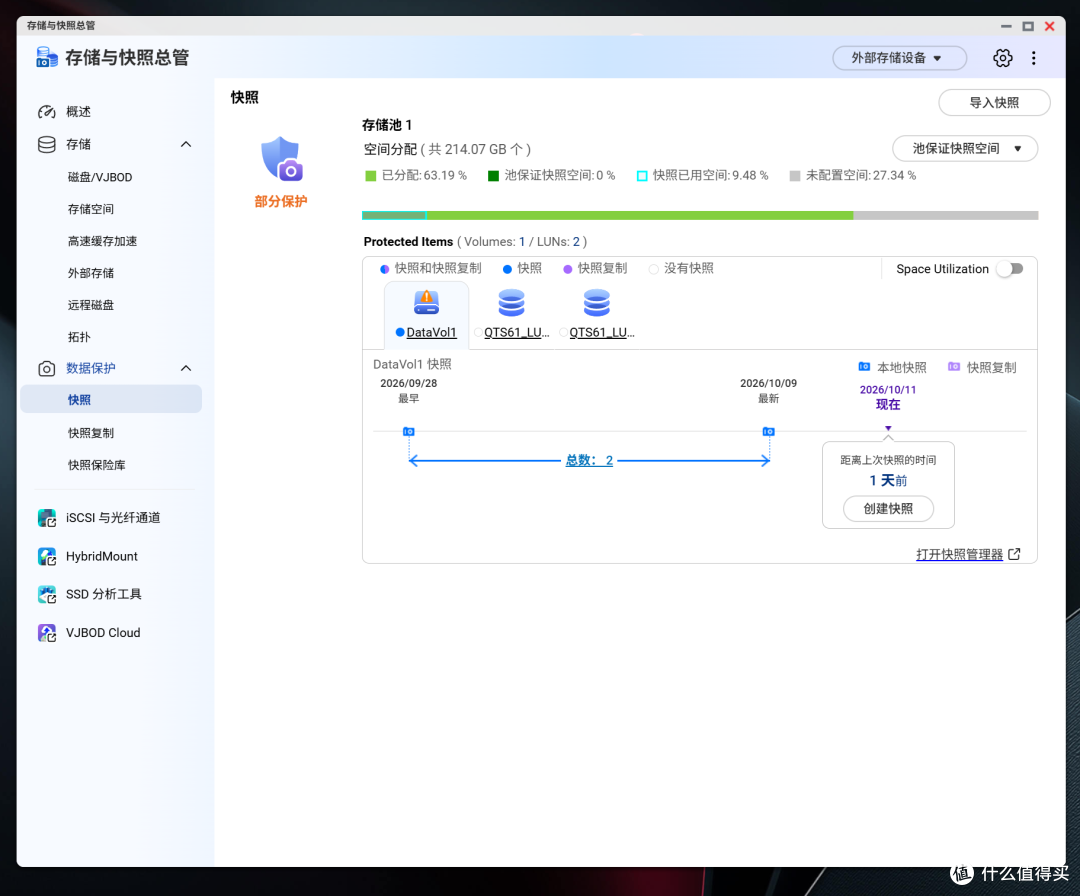Open 磁盘/VJBOD page
Screen dimensions: 1080x896
(100, 177)
